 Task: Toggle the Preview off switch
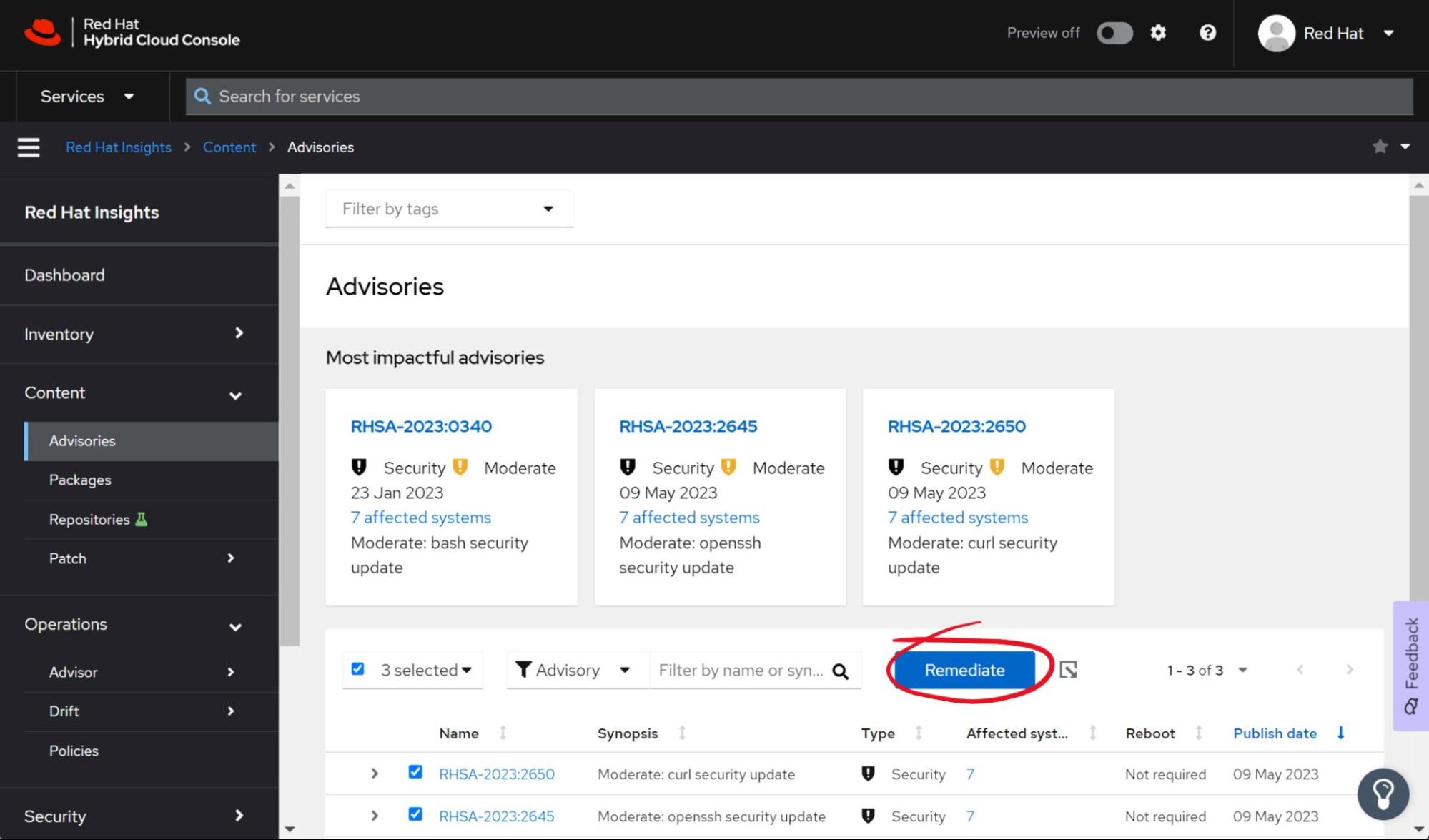click(x=1114, y=33)
